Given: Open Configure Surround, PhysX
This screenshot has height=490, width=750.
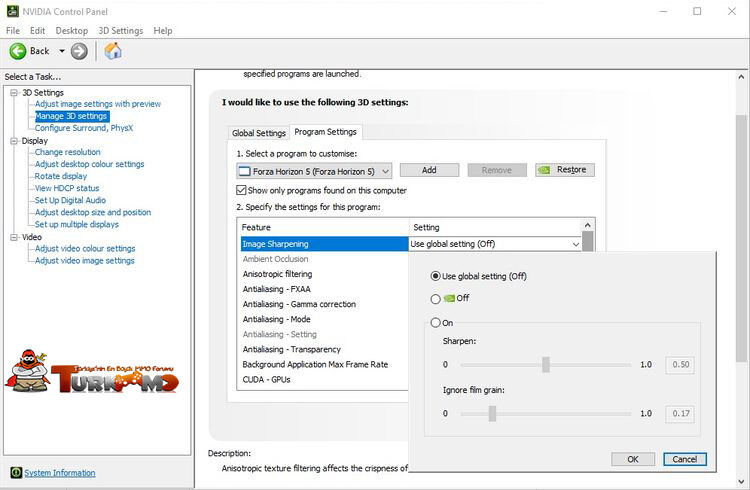Looking at the screenshot, I should click(x=84, y=128).
